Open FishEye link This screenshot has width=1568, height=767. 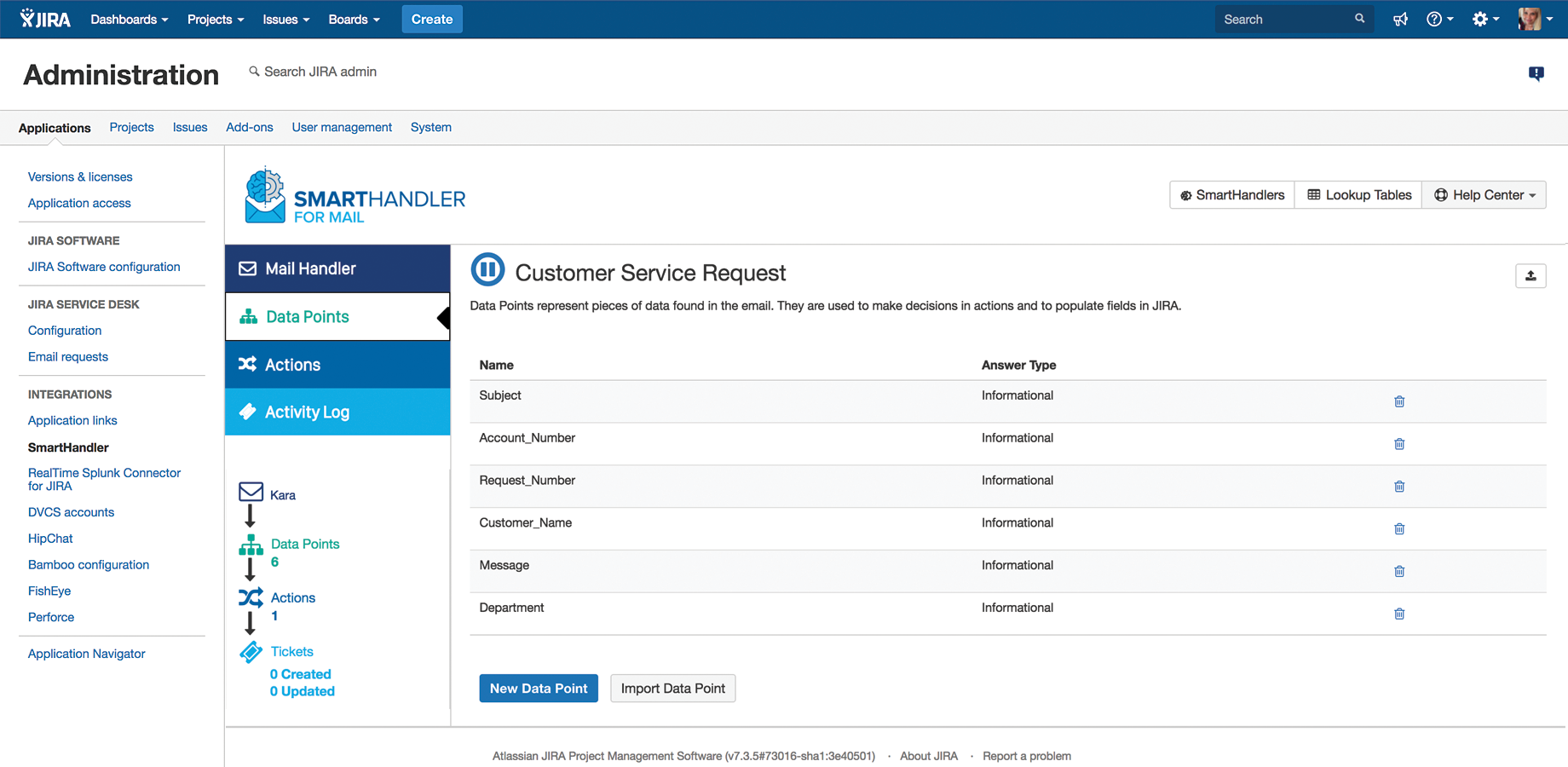[x=49, y=591]
